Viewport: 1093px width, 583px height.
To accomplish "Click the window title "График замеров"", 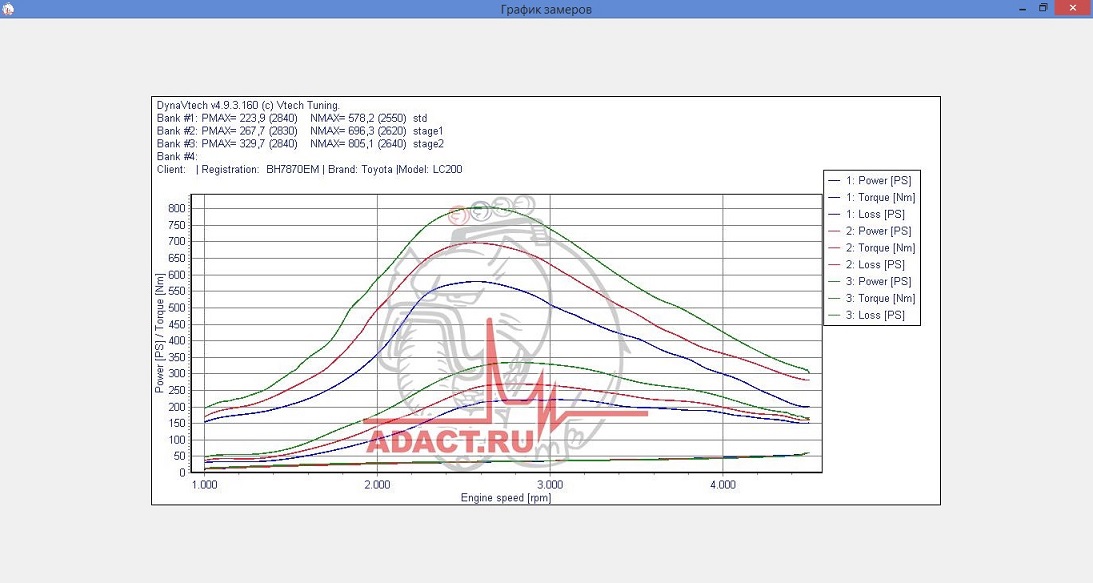I will click(x=546, y=9).
